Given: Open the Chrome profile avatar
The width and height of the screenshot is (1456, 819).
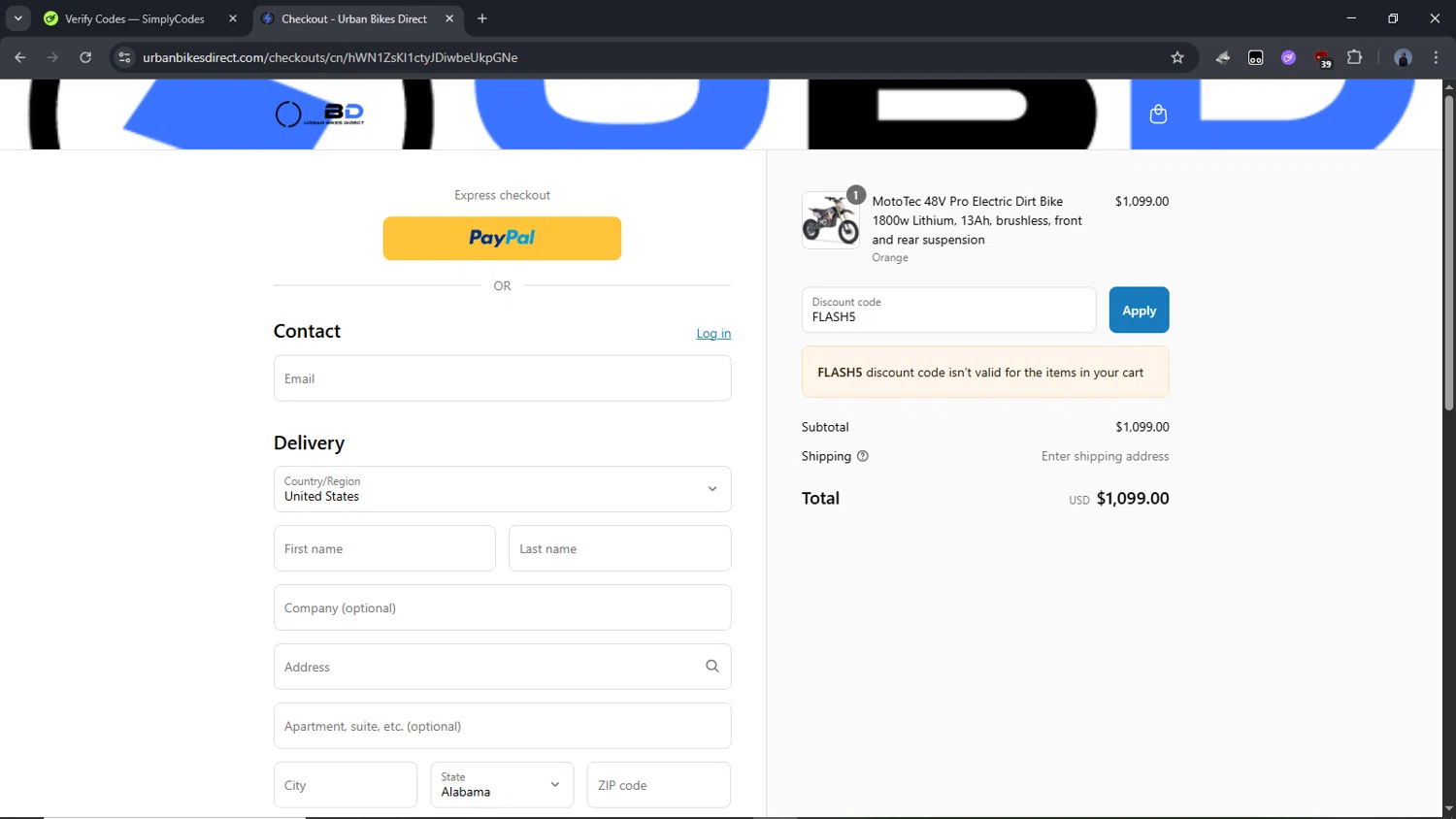Looking at the screenshot, I should pyautogui.click(x=1403, y=57).
